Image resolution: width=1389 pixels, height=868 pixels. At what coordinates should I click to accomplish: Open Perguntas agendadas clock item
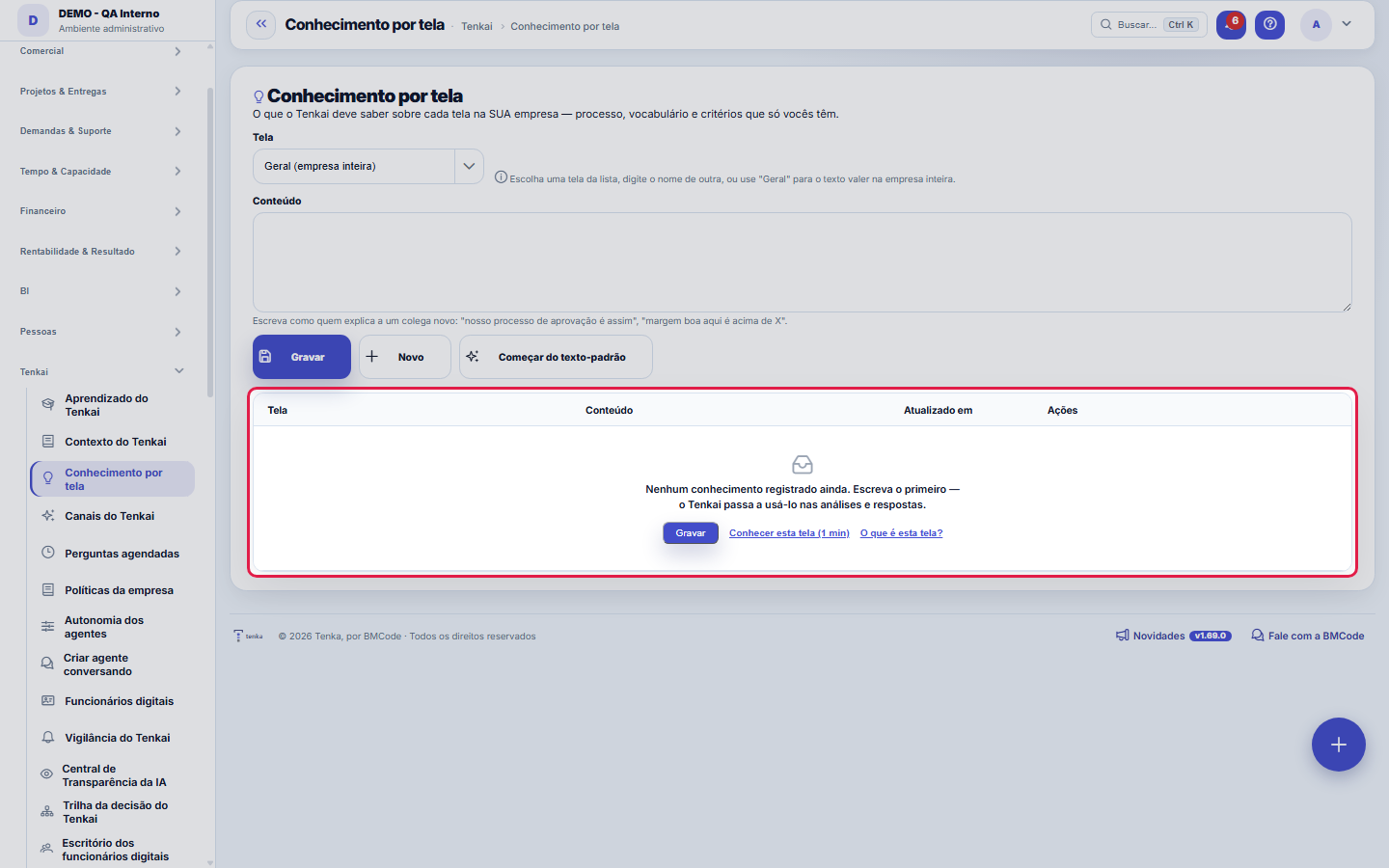coord(112,554)
